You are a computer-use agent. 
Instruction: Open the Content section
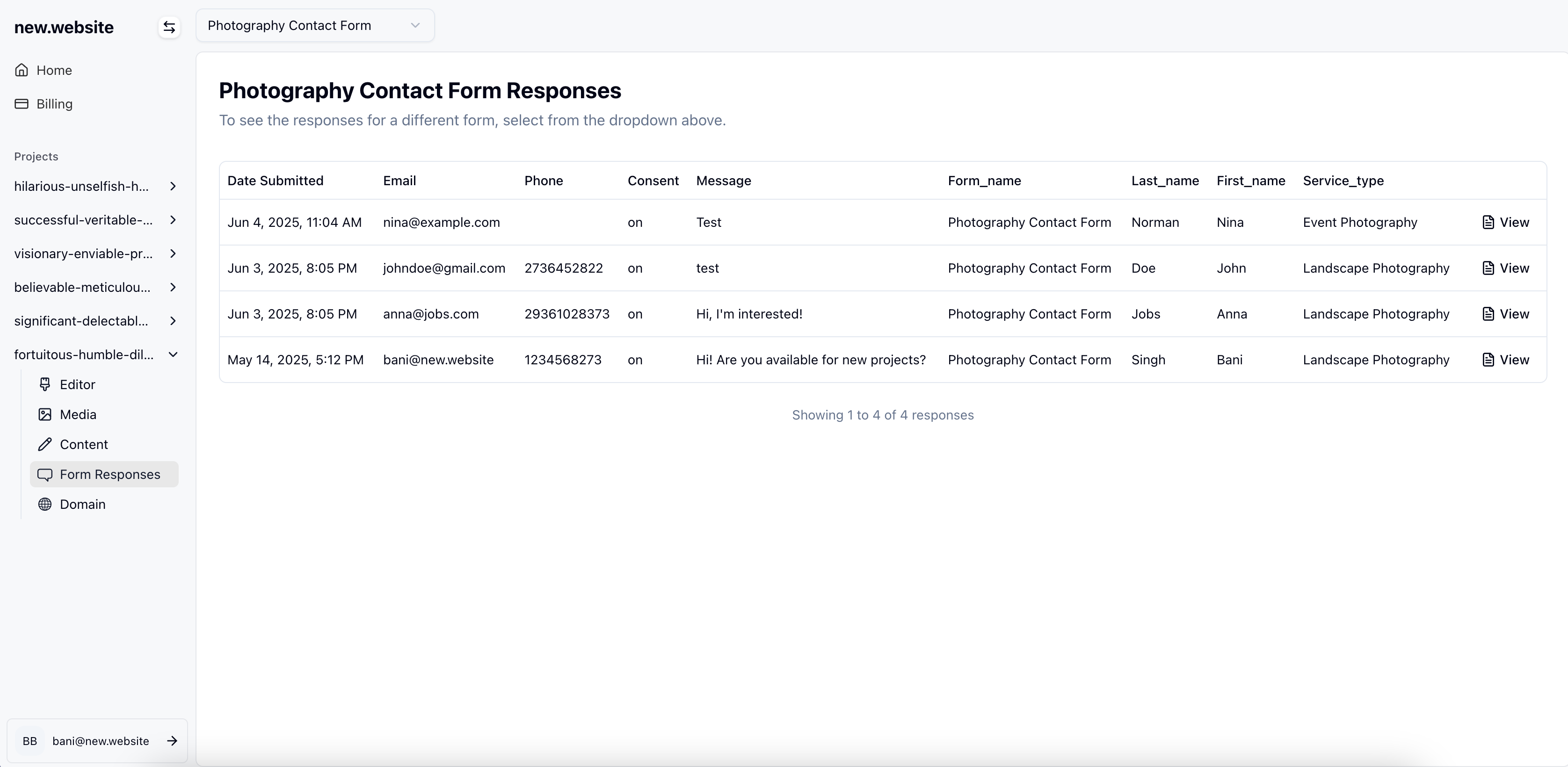click(83, 444)
